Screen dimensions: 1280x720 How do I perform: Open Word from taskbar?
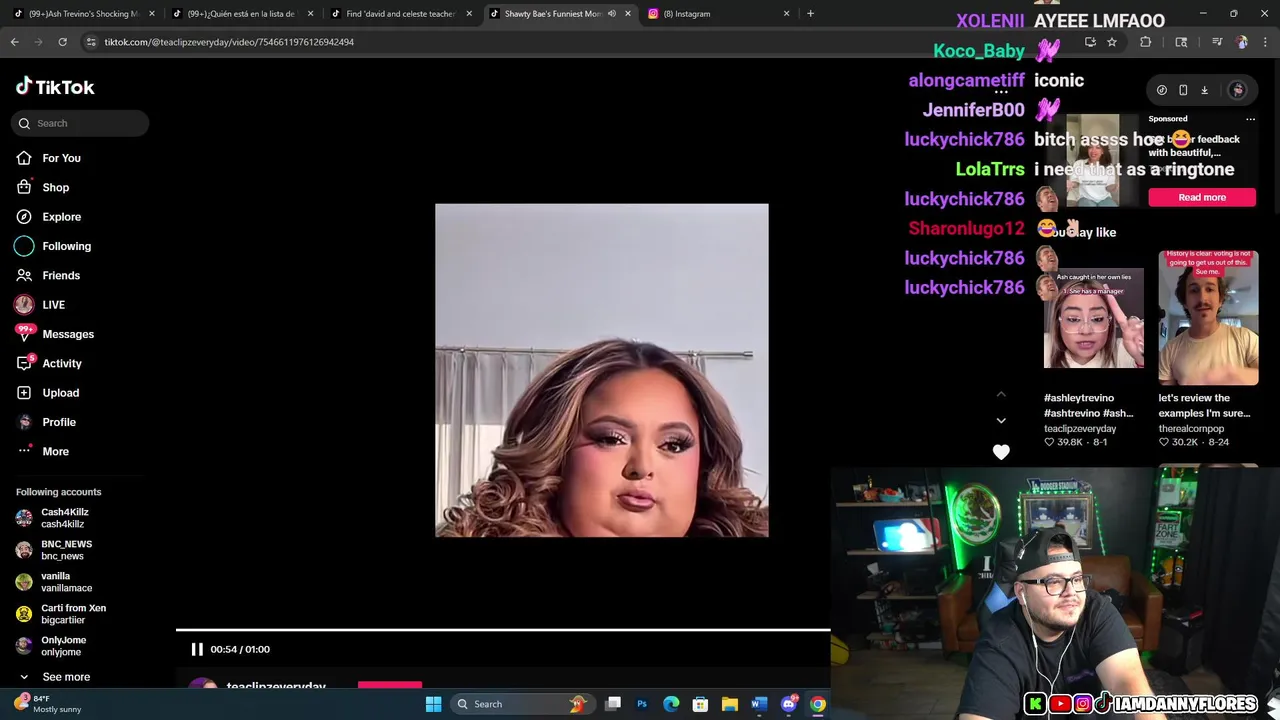(x=759, y=704)
